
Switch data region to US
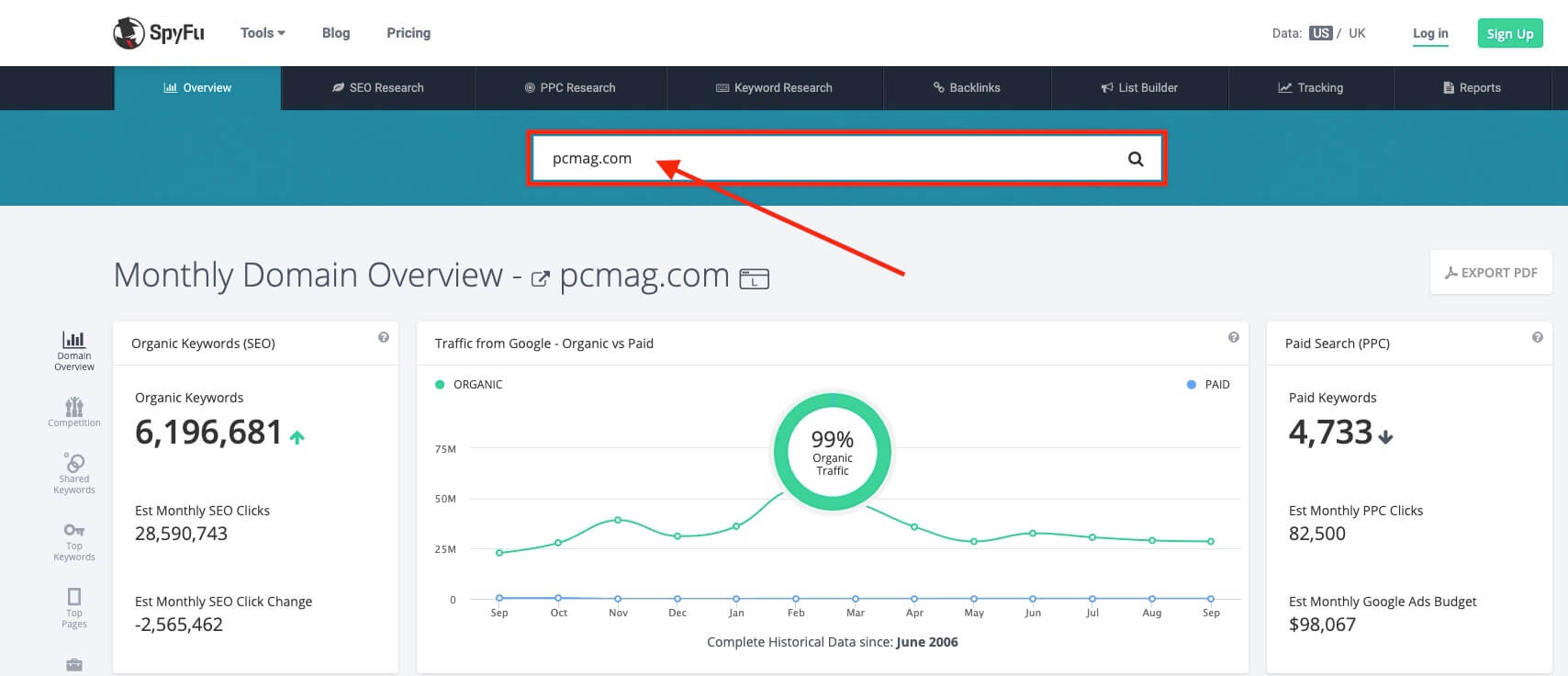[x=1320, y=33]
